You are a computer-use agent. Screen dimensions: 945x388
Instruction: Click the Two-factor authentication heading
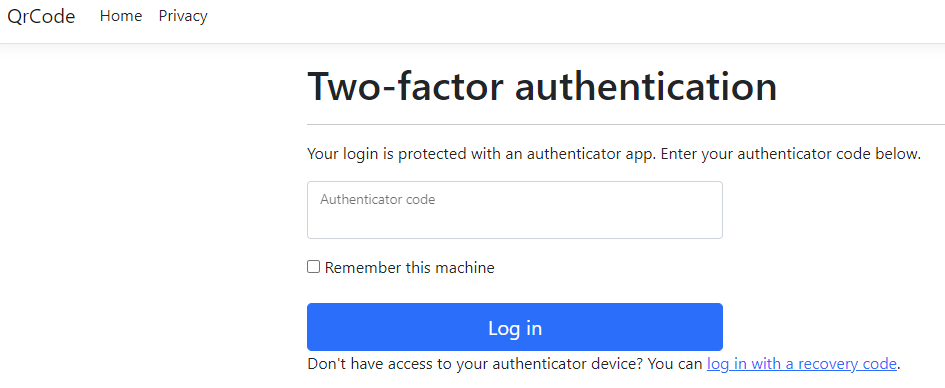(x=542, y=86)
